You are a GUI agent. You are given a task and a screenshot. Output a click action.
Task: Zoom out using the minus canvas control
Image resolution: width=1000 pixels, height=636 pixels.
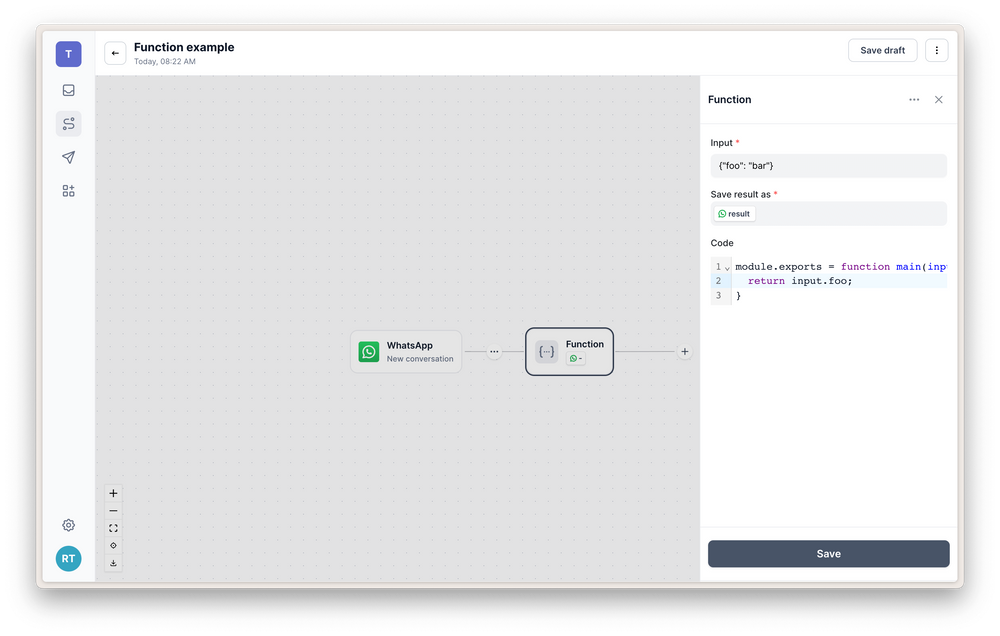[113, 510]
